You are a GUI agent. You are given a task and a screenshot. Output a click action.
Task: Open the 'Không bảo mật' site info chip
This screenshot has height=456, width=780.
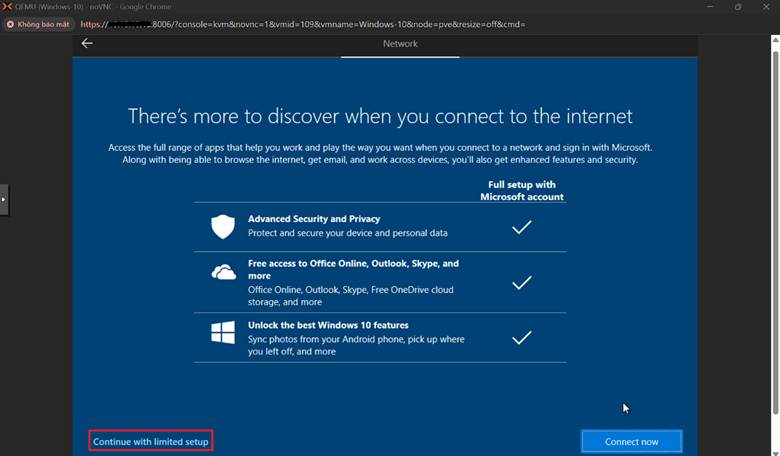click(36, 24)
